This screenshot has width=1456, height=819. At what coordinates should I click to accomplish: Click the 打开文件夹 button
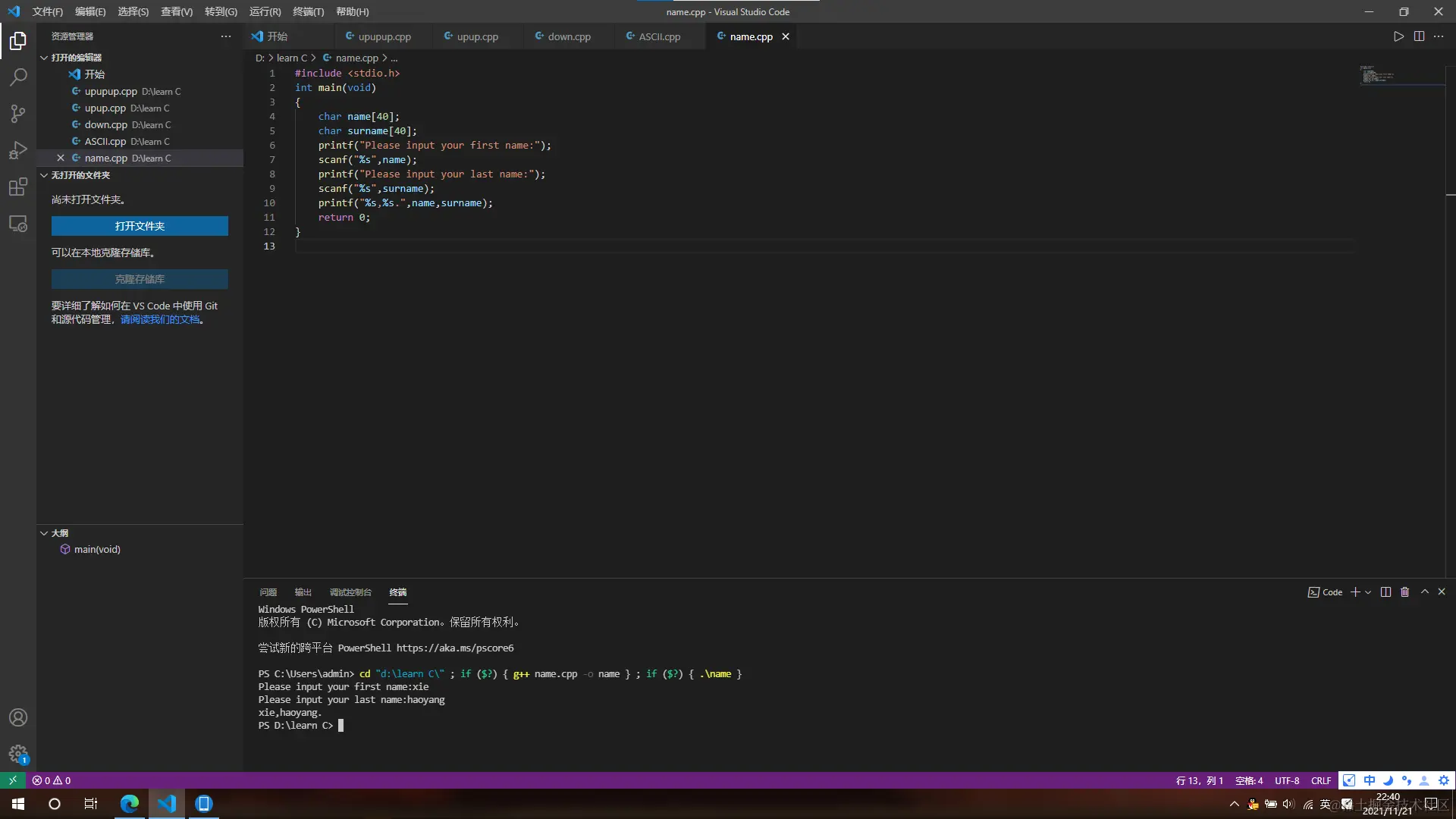coord(140,226)
